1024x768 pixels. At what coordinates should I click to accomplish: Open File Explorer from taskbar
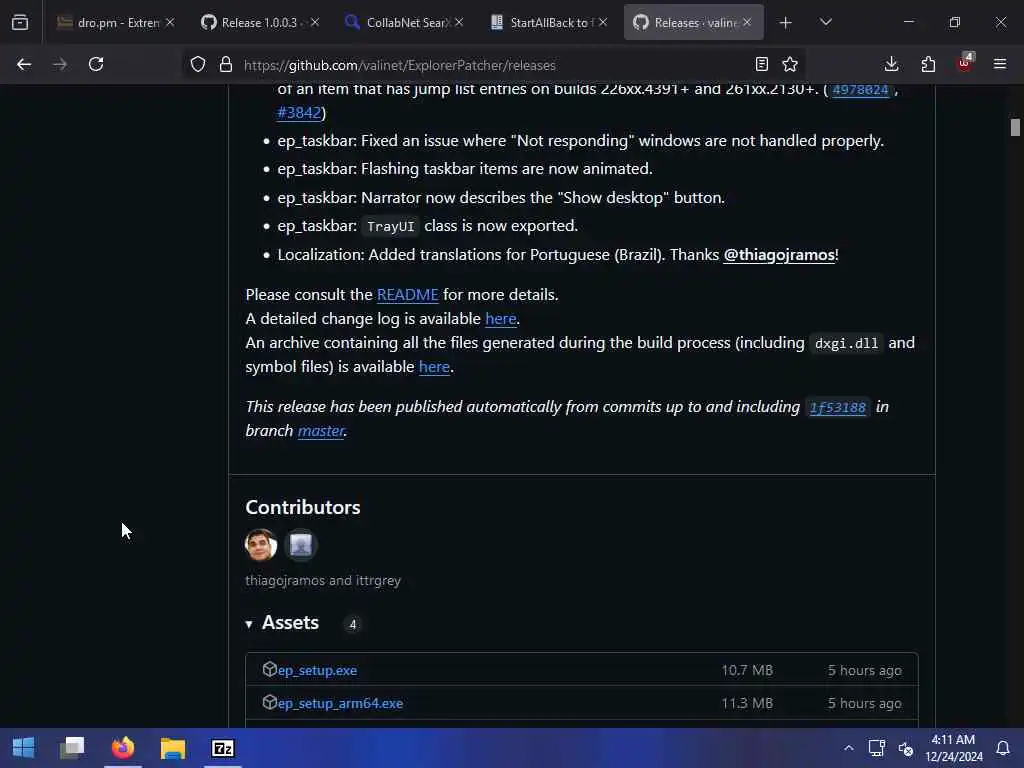(173, 748)
